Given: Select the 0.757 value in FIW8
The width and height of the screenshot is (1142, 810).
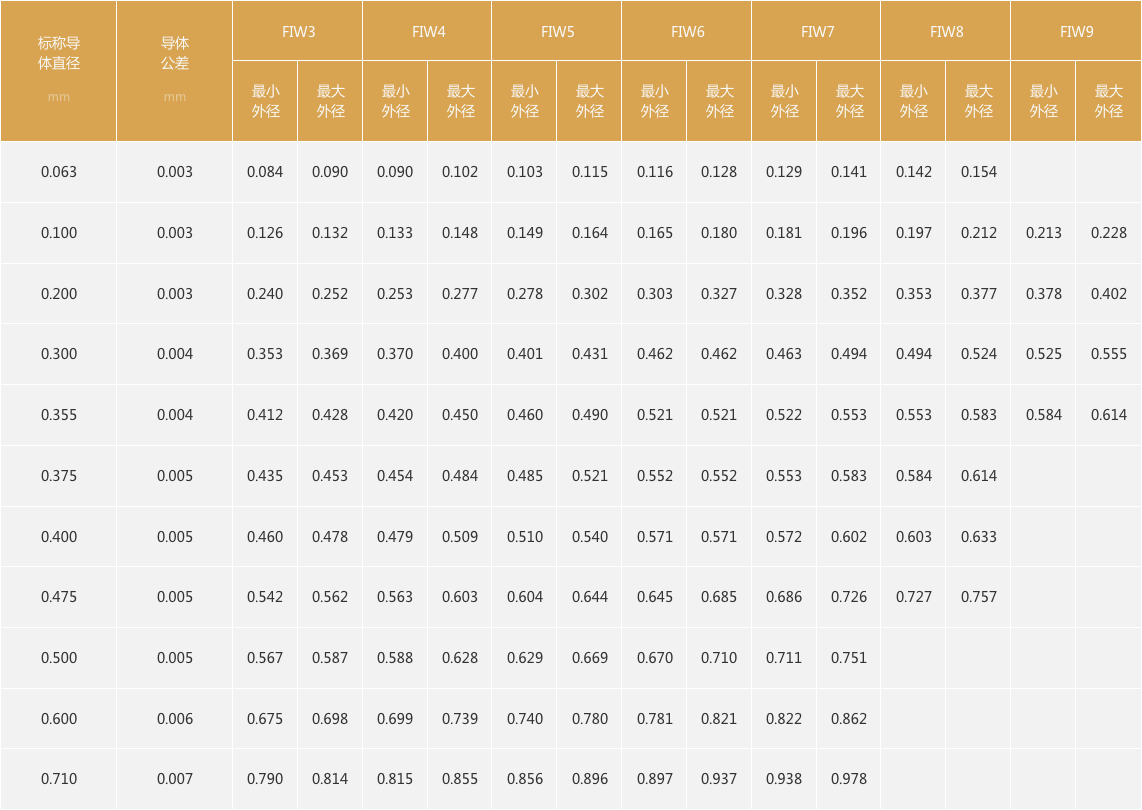Looking at the screenshot, I should [978, 597].
